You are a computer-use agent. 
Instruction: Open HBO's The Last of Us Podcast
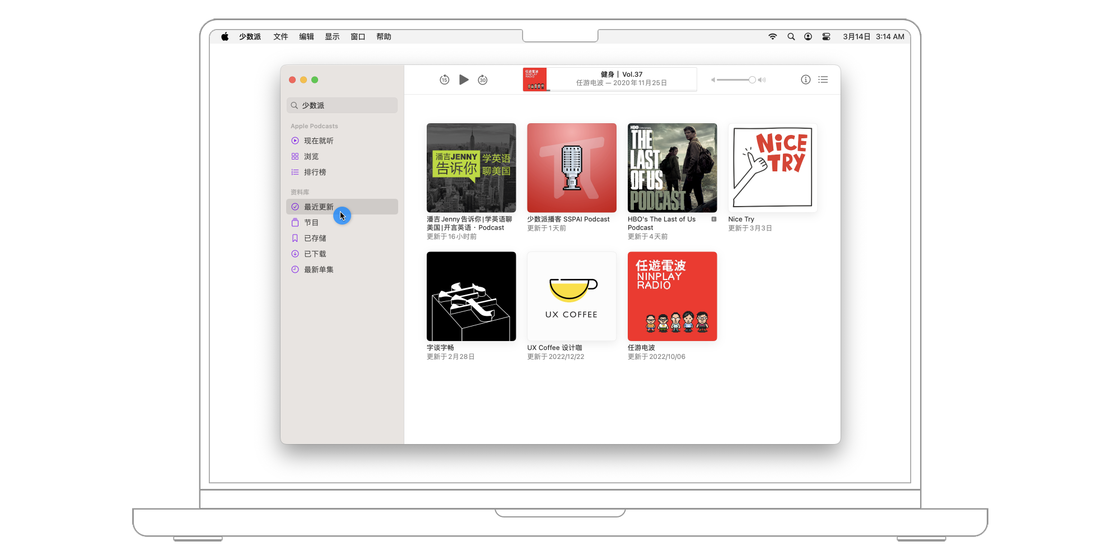(x=672, y=168)
